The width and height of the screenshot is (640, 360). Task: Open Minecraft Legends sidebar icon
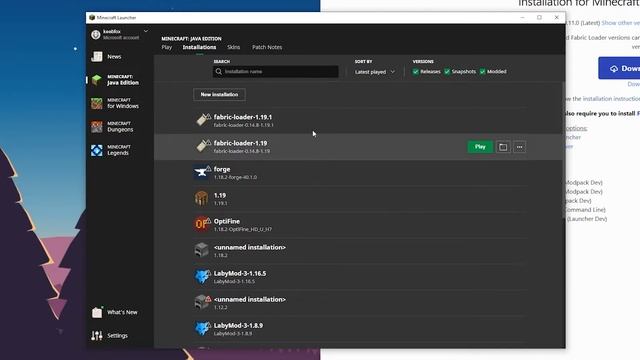tap(97, 150)
